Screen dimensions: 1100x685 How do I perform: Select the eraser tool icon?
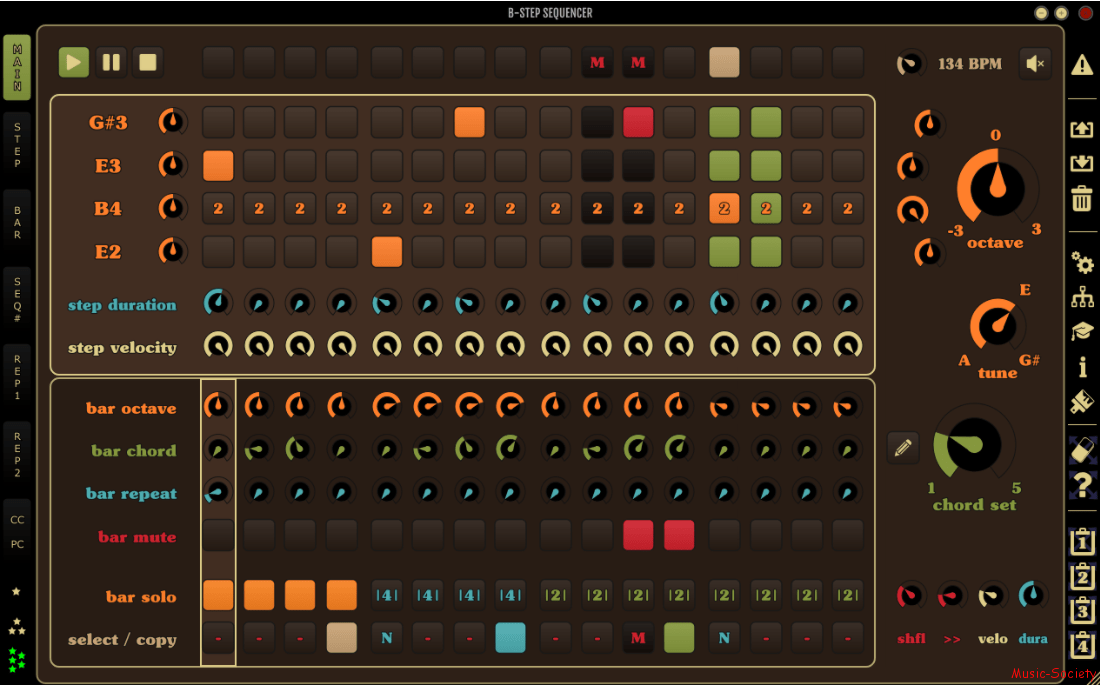pos(1082,450)
